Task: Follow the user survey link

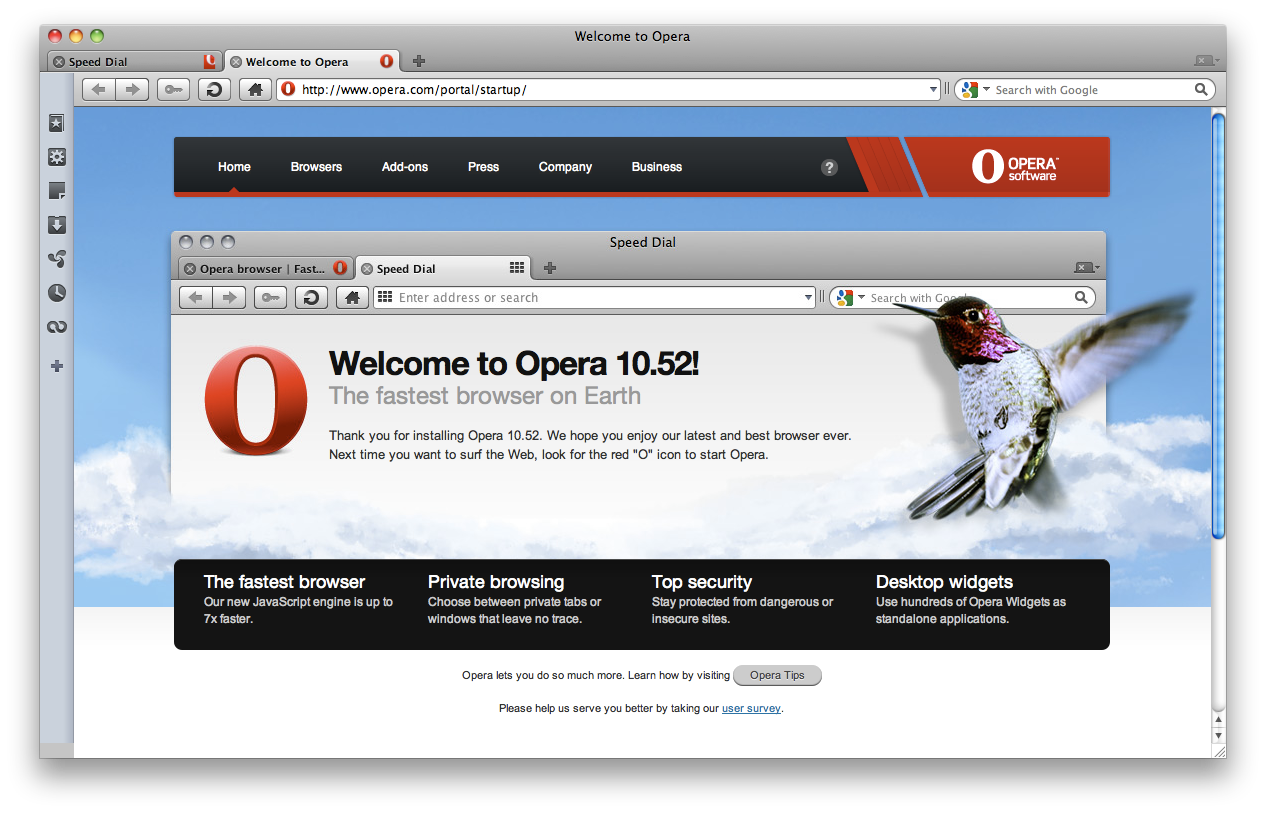Action: click(751, 708)
